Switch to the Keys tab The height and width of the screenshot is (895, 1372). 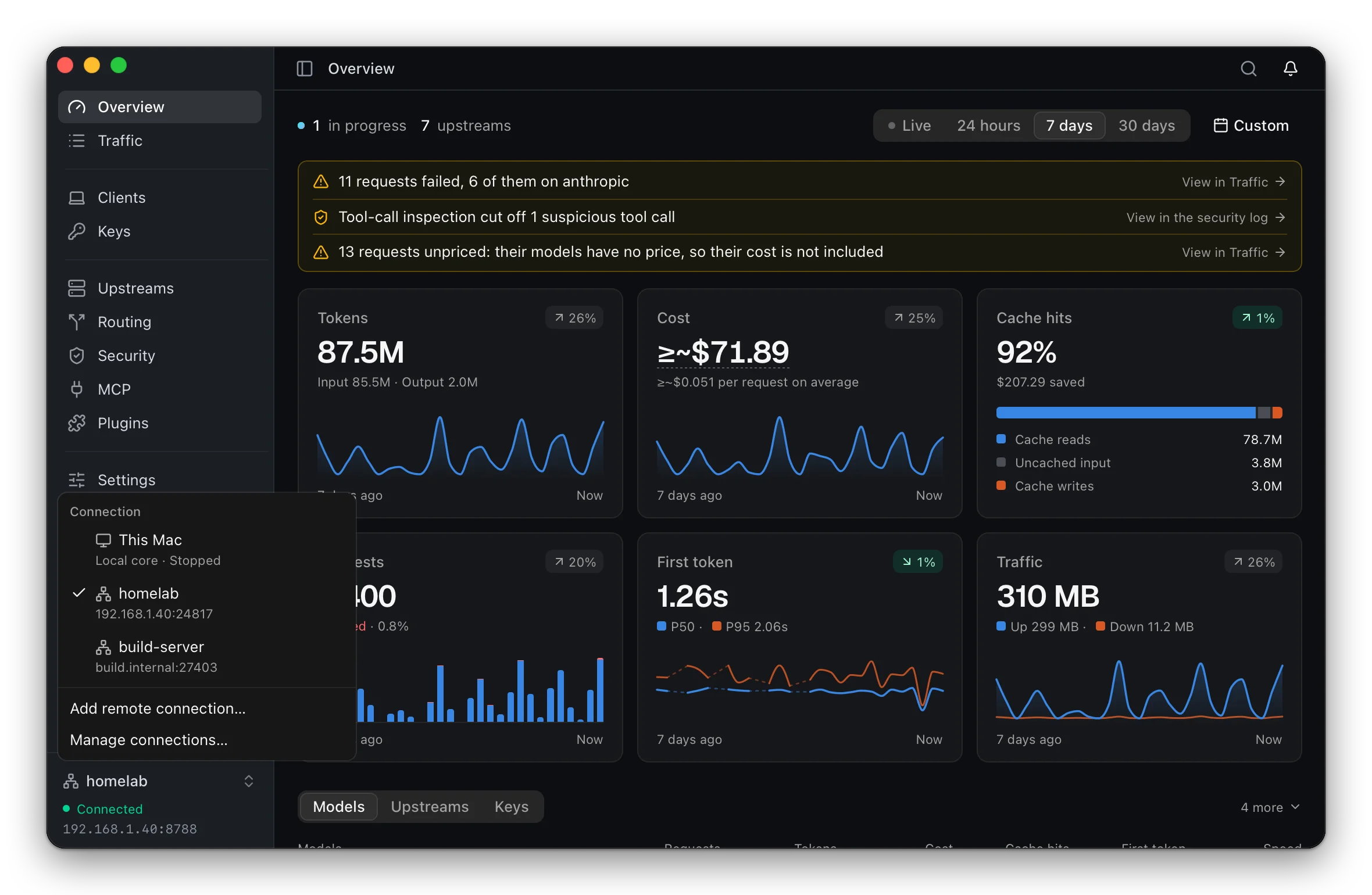click(x=512, y=807)
